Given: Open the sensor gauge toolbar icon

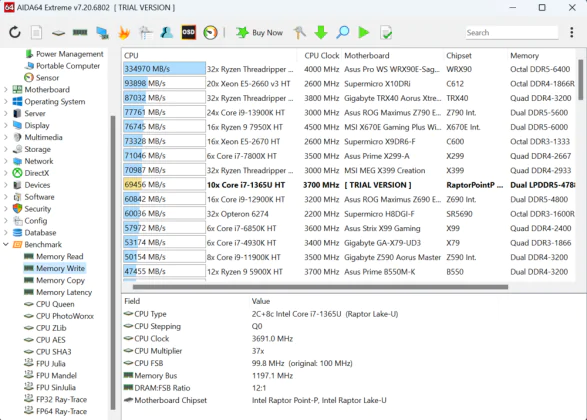Looking at the screenshot, I should 210,33.
